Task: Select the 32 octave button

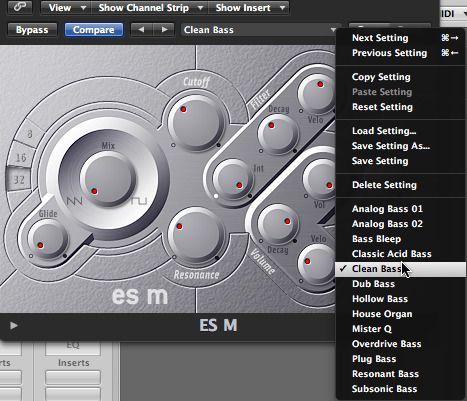Action: [19, 180]
